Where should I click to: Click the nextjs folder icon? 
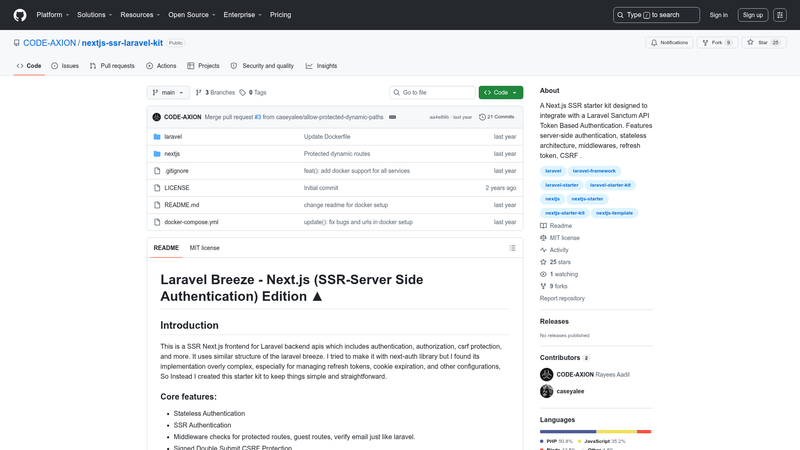pos(157,154)
